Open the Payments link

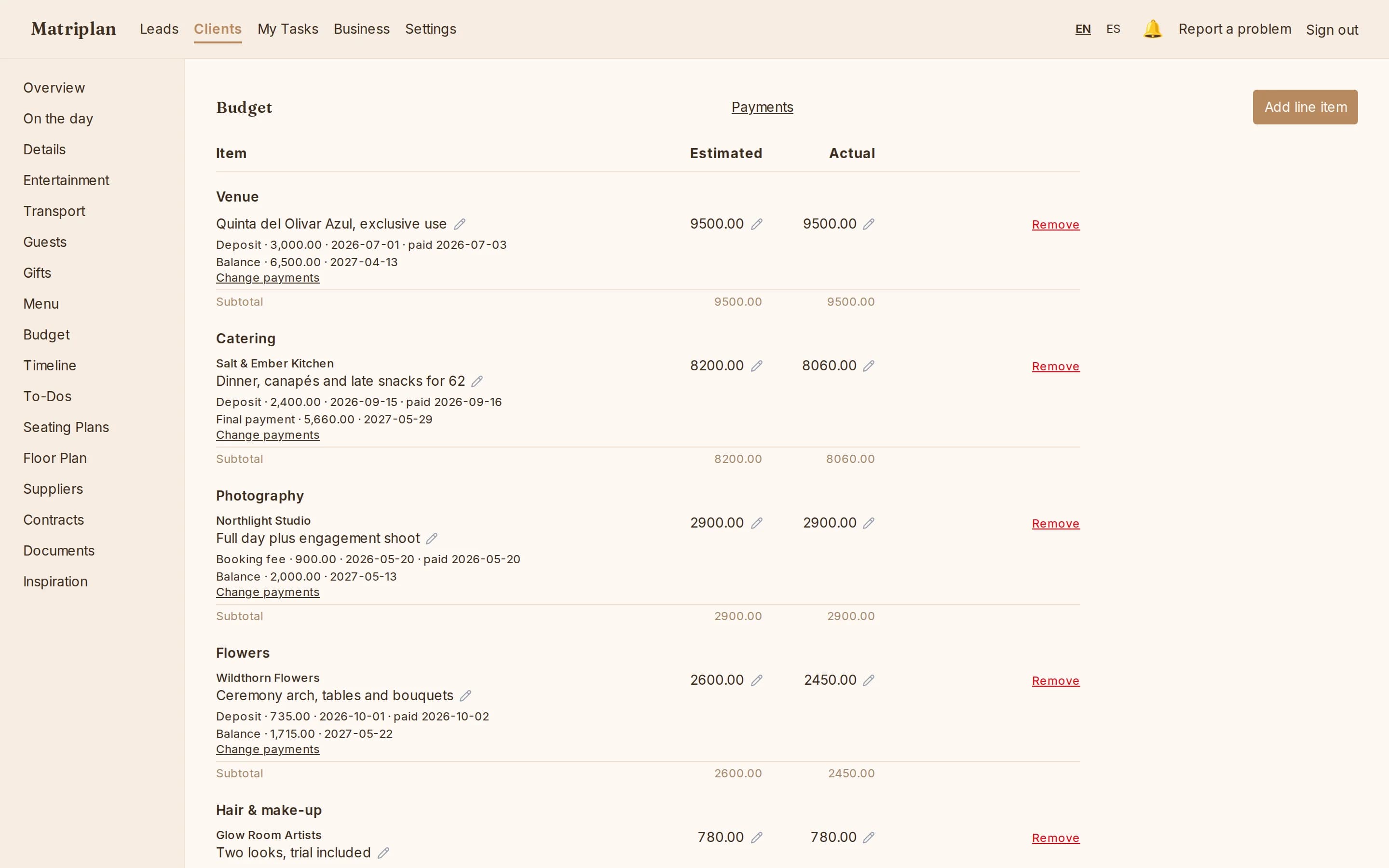coord(762,108)
